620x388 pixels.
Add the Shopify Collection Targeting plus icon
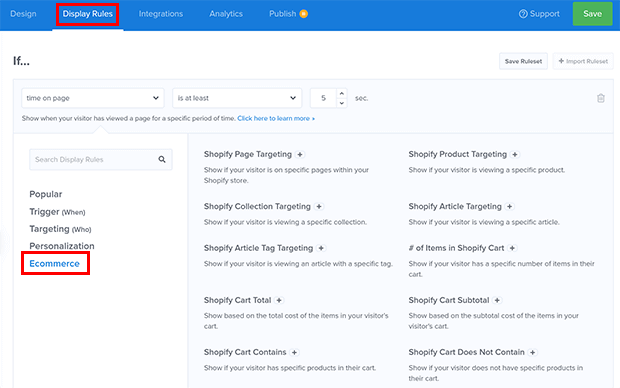point(319,206)
